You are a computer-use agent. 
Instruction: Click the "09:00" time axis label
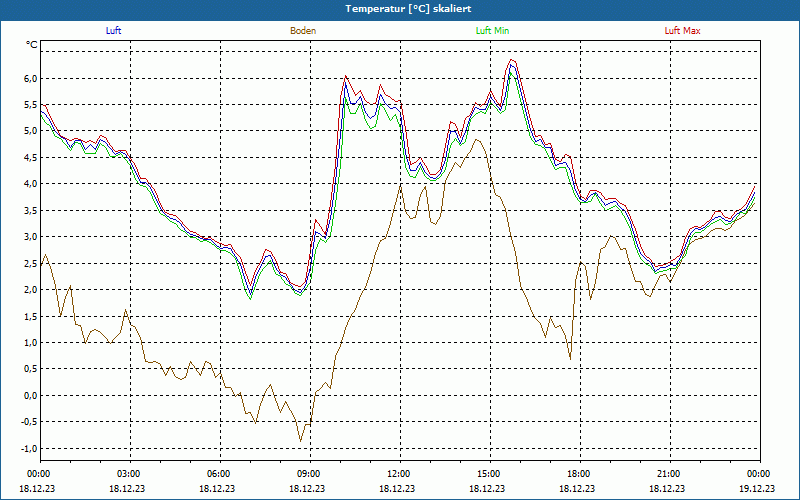tap(310, 474)
